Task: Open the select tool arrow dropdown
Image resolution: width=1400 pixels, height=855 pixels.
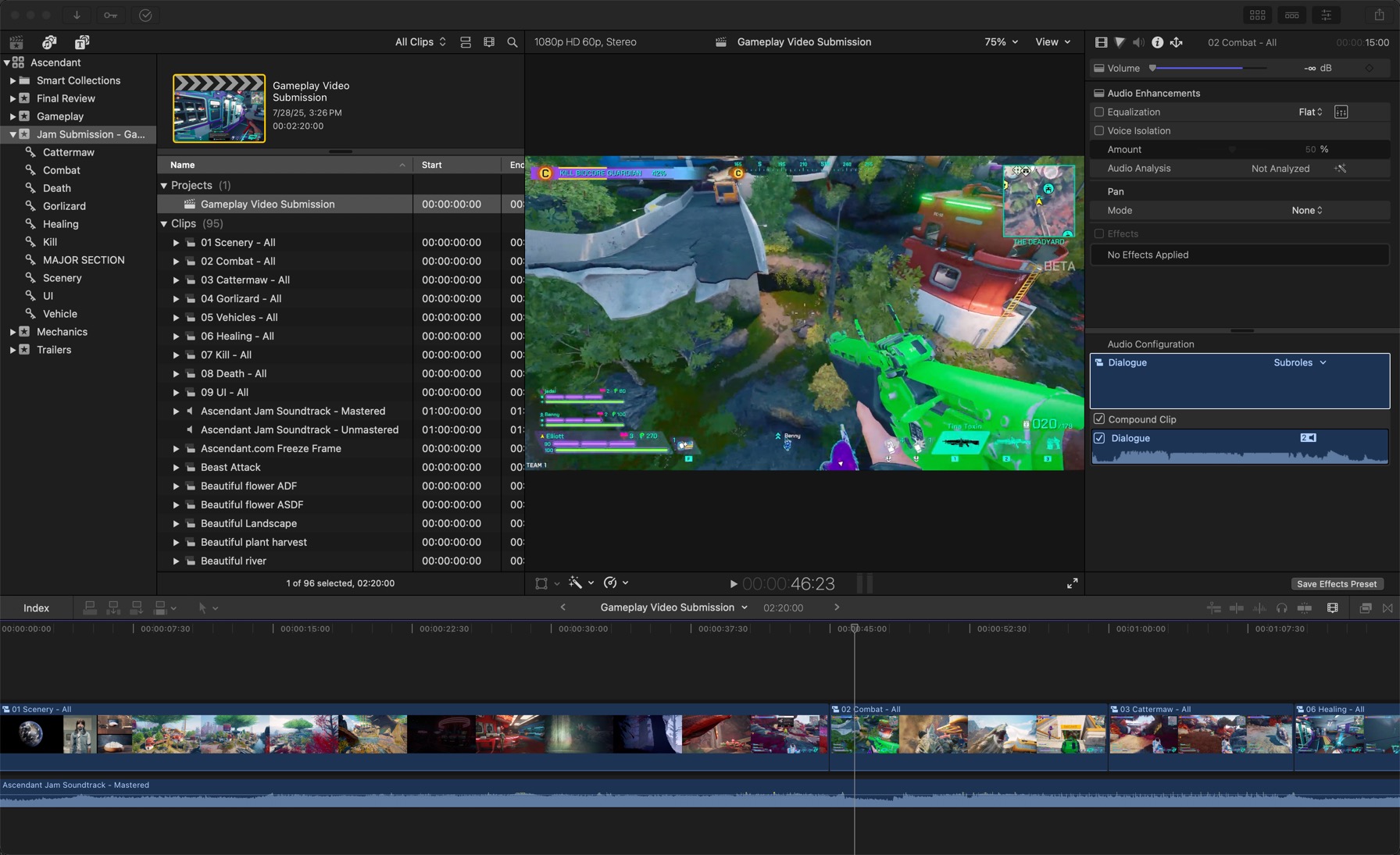Action: tap(208, 607)
